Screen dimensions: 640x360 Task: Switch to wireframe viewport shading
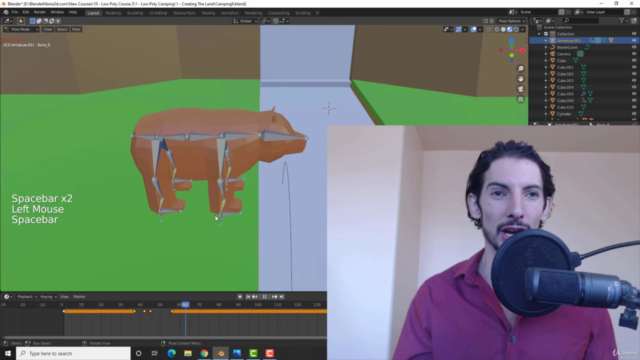[x=497, y=29]
